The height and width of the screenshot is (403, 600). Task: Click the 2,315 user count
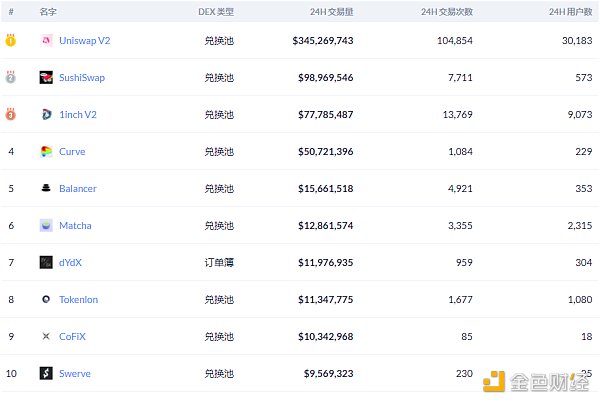tap(580, 225)
